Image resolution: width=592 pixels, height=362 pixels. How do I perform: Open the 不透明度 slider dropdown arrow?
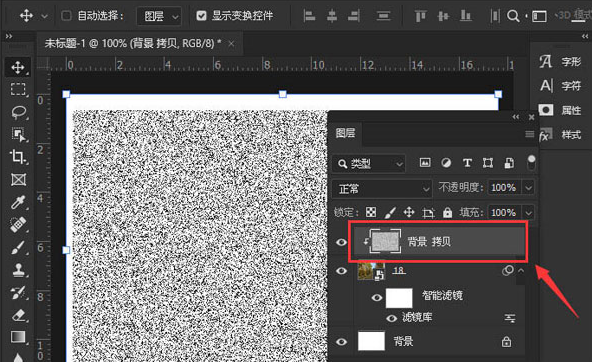(529, 187)
